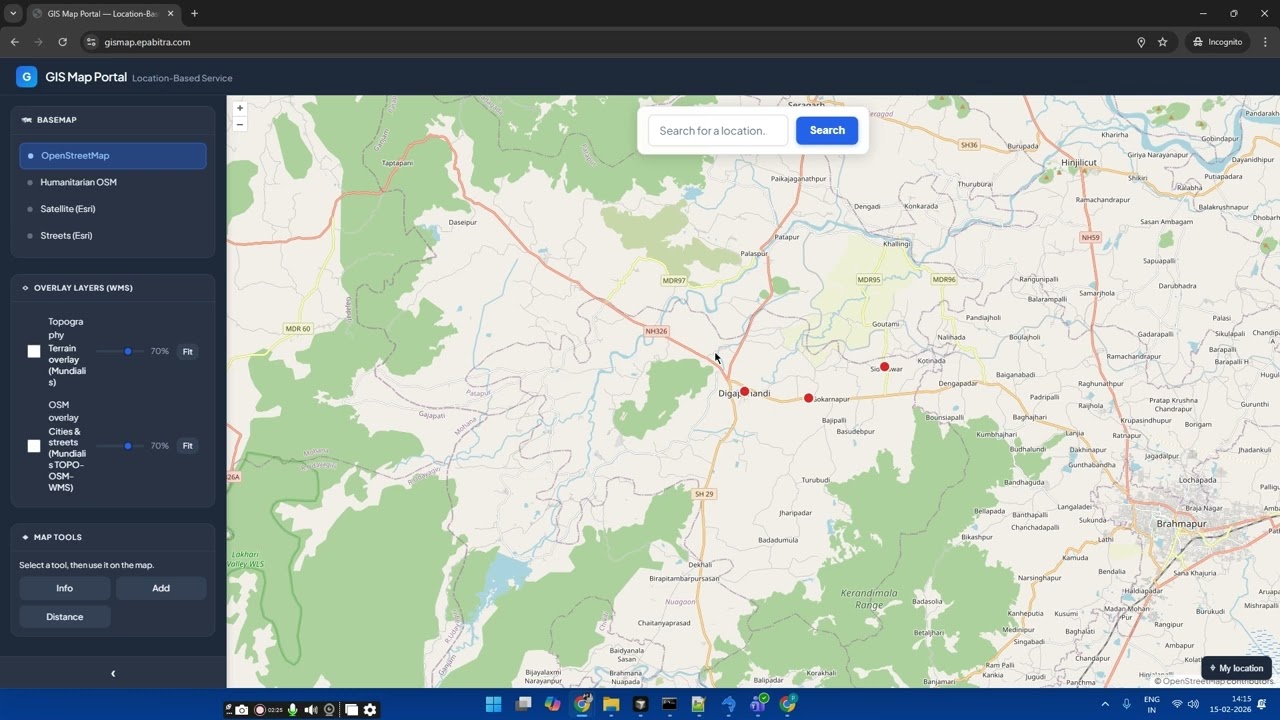Viewport: 1280px width, 720px height.
Task: Select the Satellite (Esri) basemap
Action: [x=113, y=209]
